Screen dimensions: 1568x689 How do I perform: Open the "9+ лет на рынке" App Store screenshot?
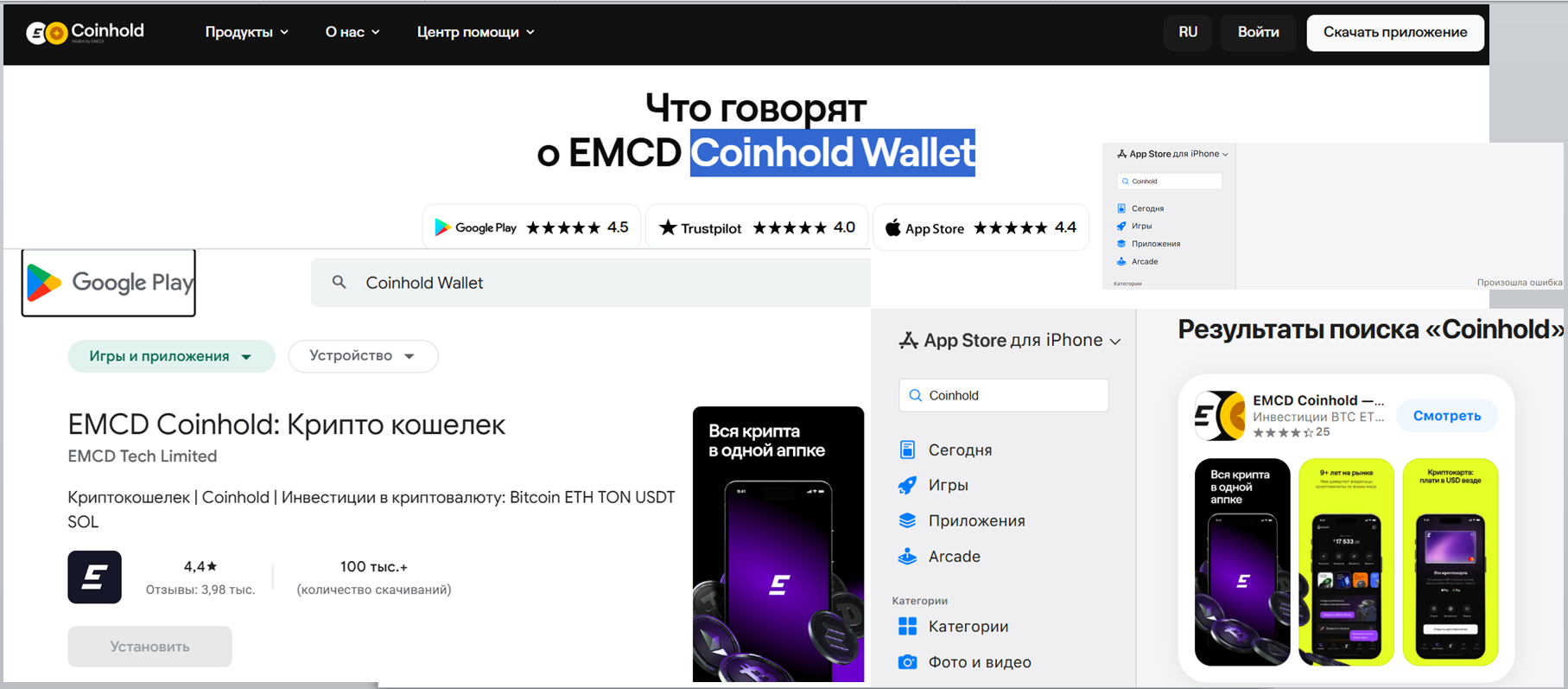(1346, 562)
